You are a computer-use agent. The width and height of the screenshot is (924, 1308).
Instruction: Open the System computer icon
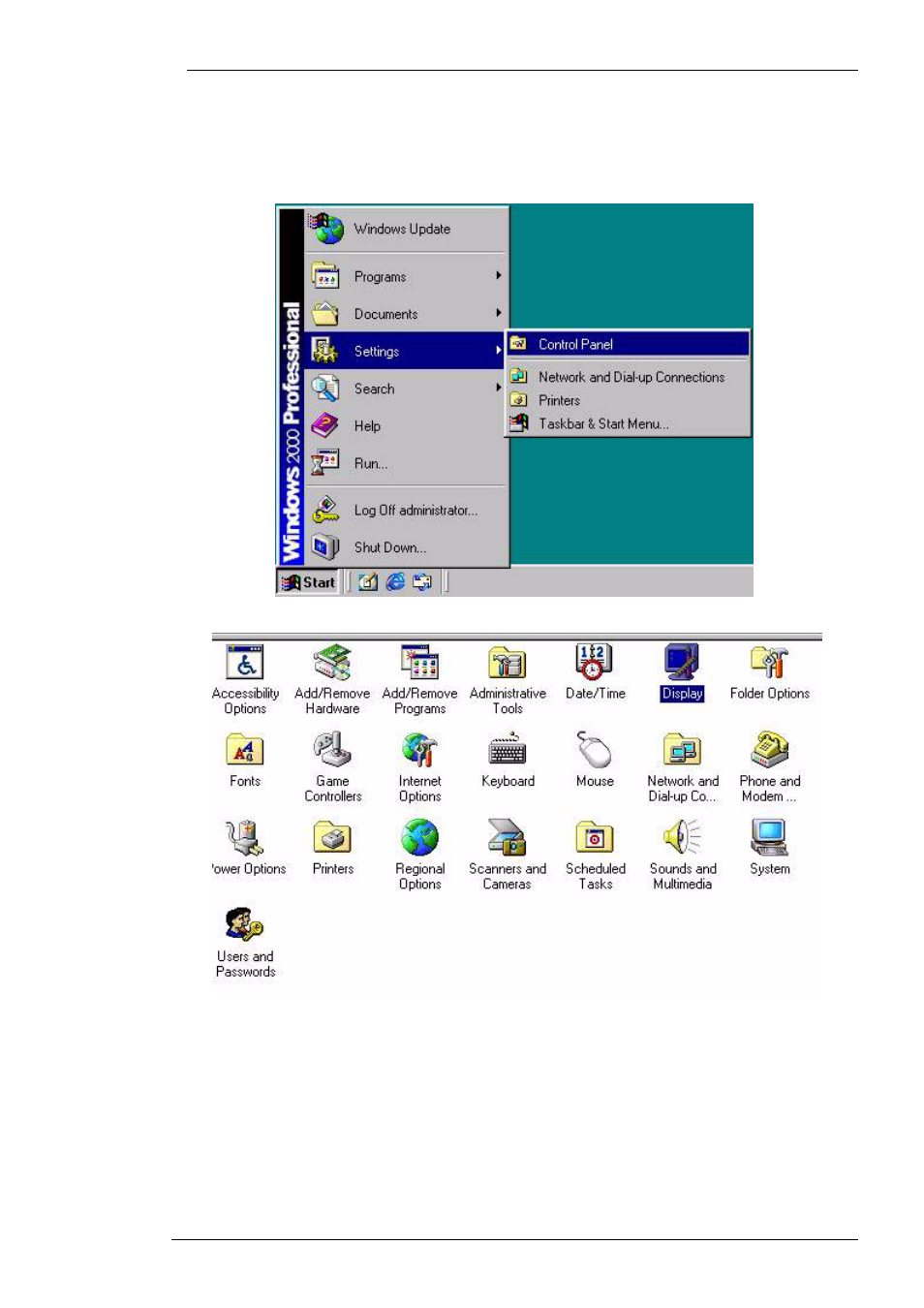pos(770,838)
